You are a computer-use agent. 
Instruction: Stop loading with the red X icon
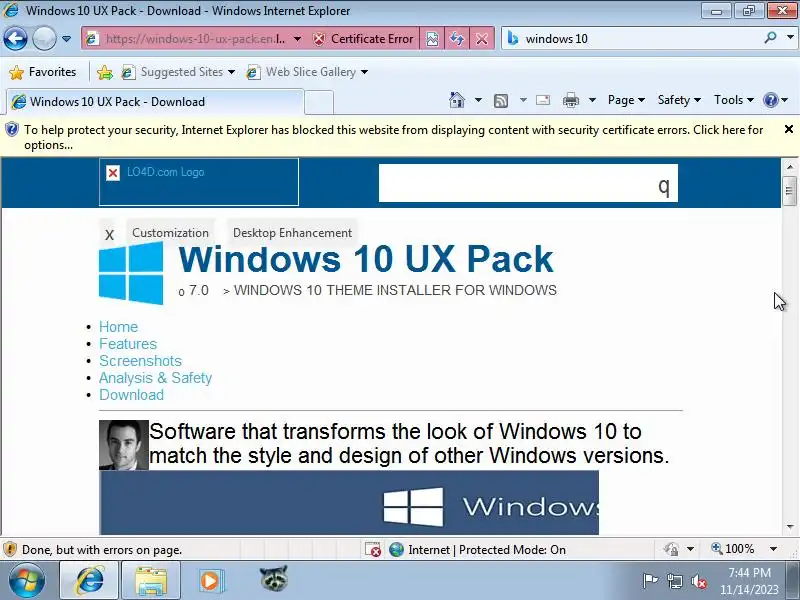(x=481, y=39)
